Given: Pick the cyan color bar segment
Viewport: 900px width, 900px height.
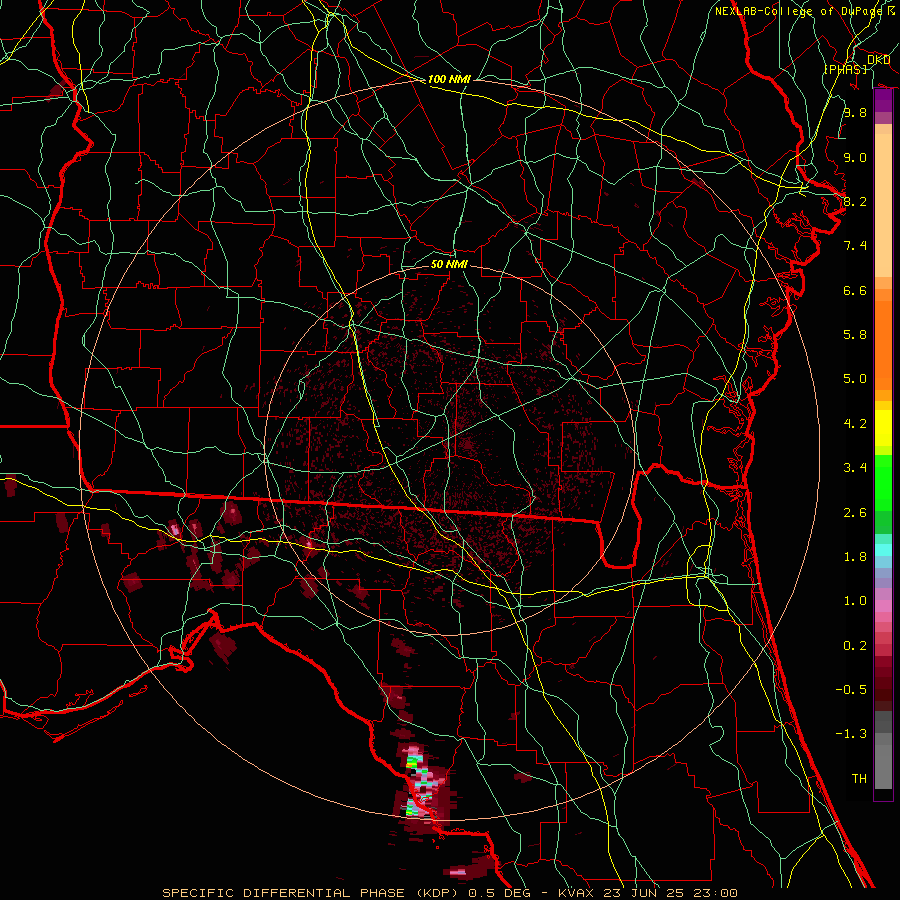Looking at the screenshot, I should 884,550.
